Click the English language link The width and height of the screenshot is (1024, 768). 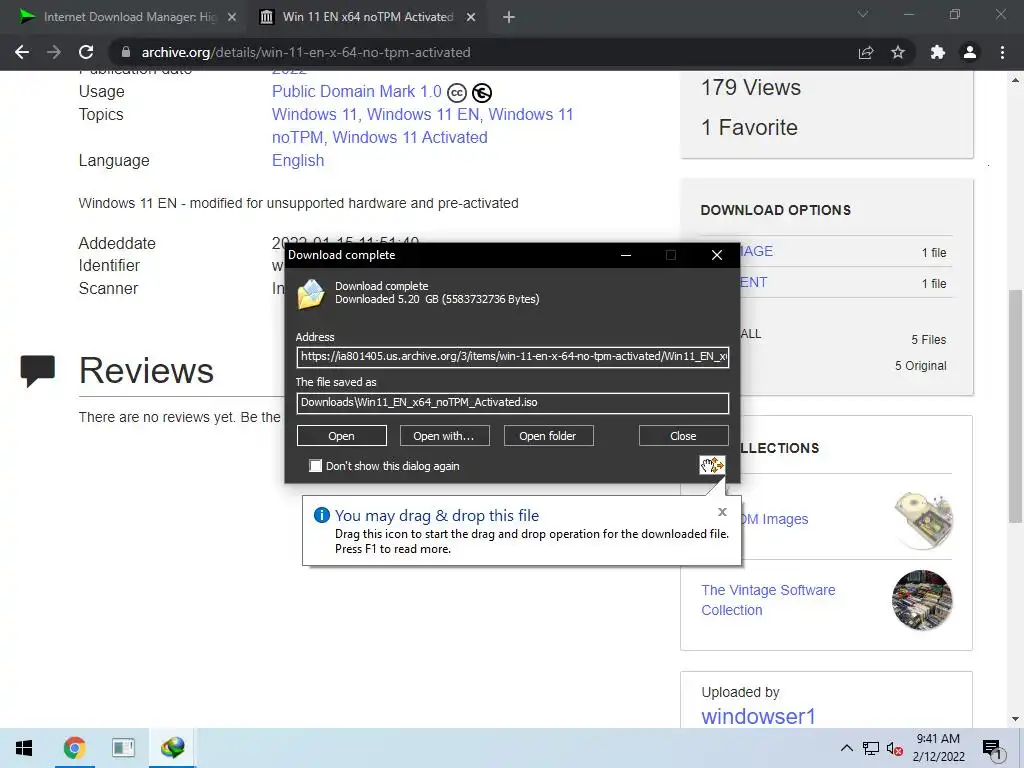[x=298, y=161]
